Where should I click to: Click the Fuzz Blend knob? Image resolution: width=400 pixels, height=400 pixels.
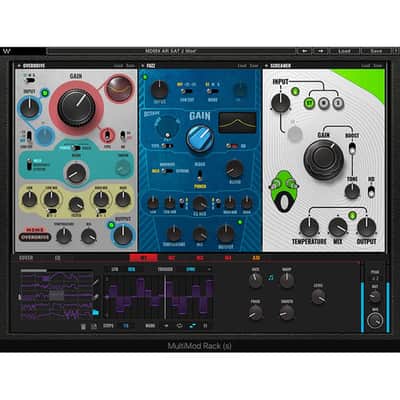coord(234,169)
